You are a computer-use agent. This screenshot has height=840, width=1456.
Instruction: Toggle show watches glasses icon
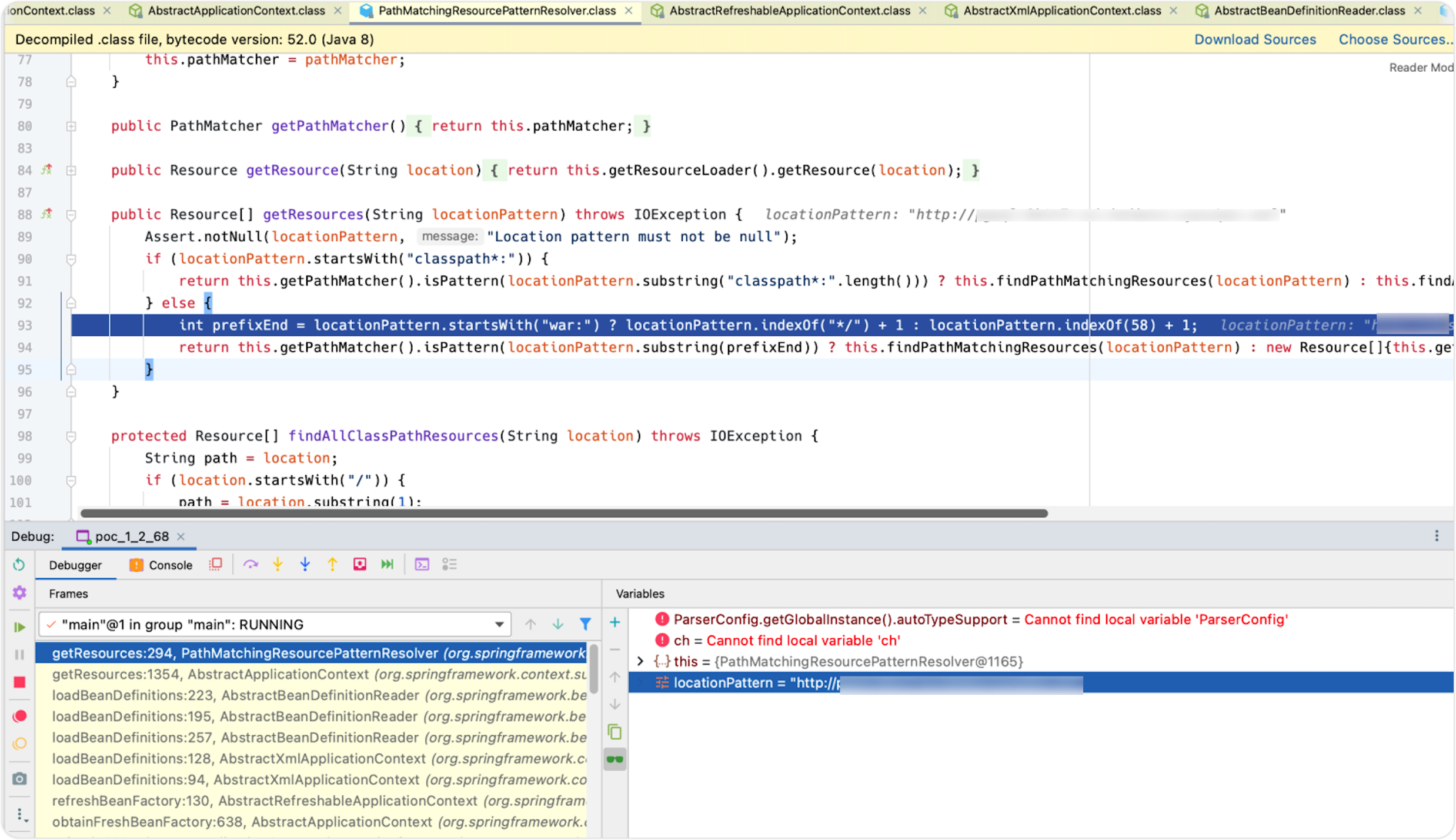pos(615,759)
